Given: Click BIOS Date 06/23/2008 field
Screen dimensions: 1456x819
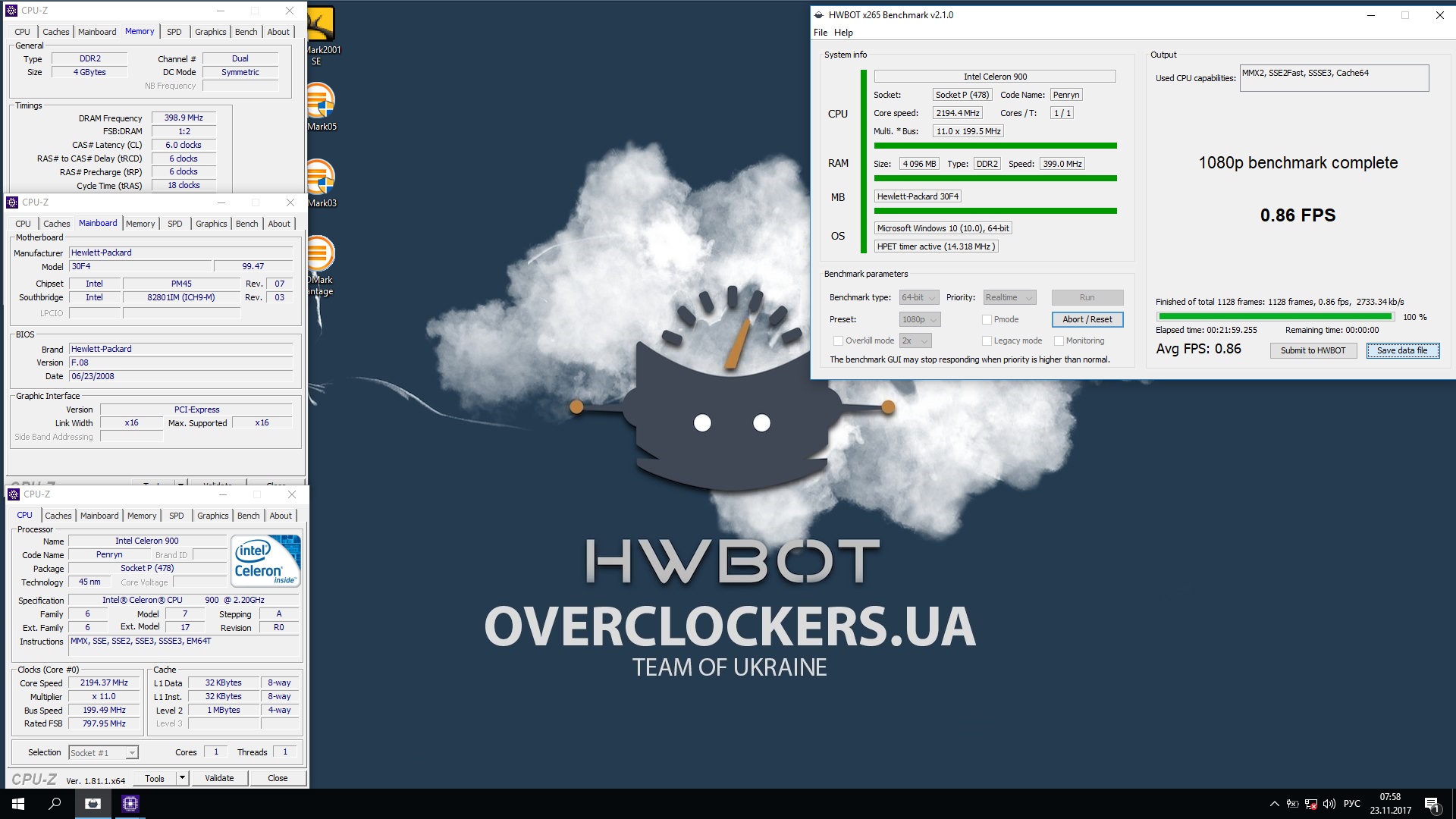Looking at the screenshot, I should 181,376.
